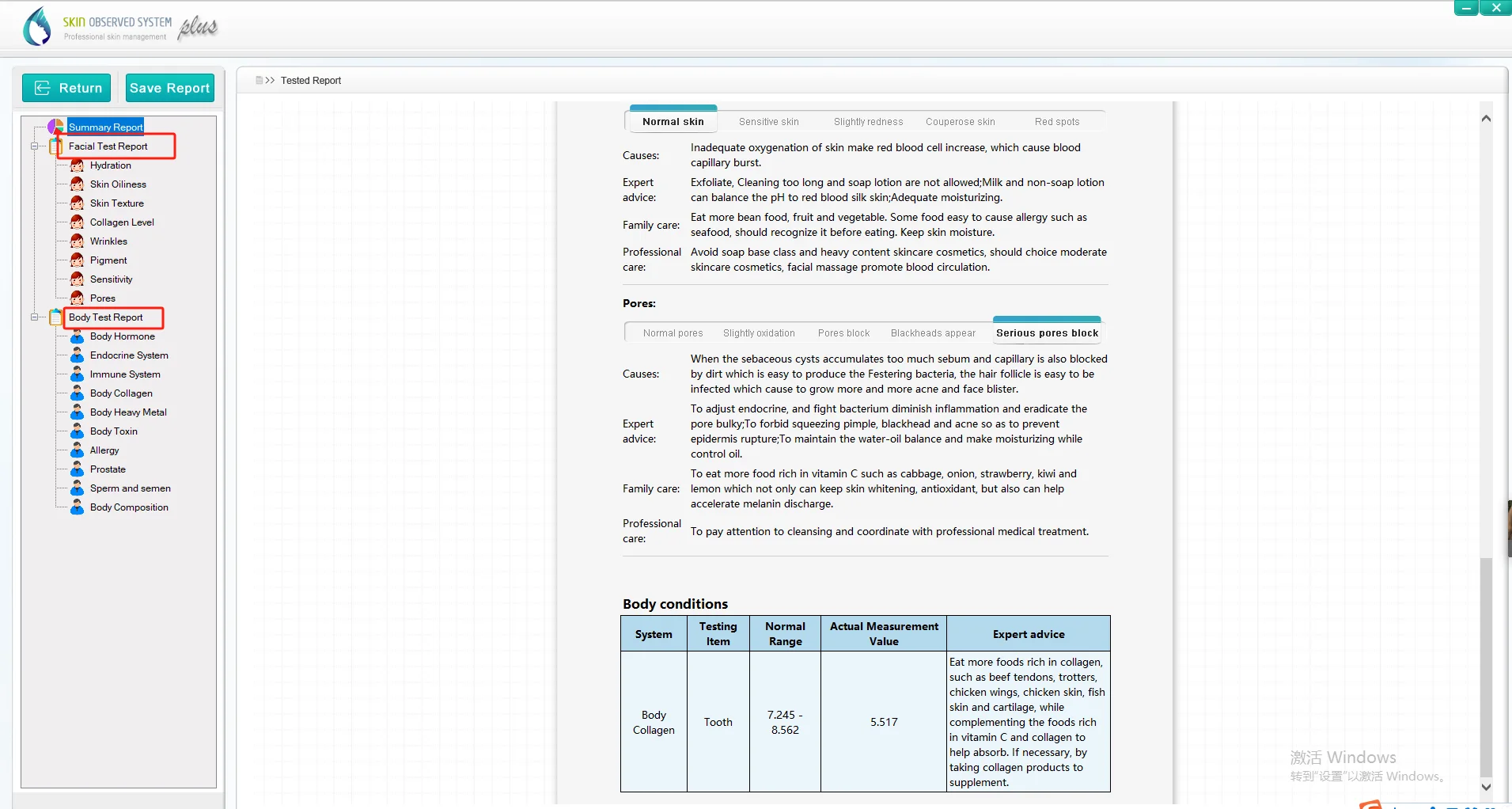Click the scrollbar up arrow in report
Screen dimensions: 1512x809
click(1486, 119)
